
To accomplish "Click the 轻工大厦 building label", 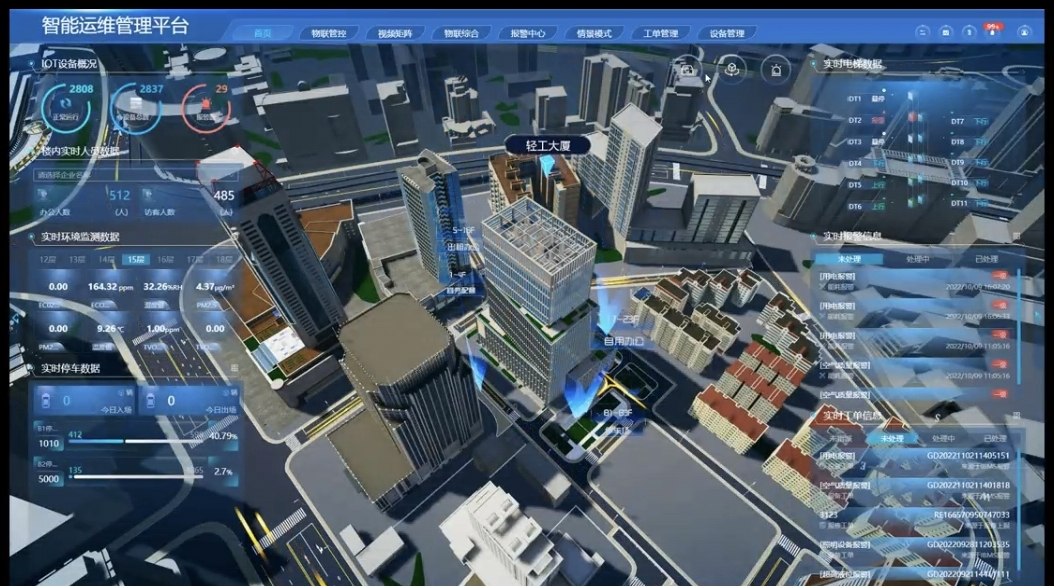I will tap(546, 145).
